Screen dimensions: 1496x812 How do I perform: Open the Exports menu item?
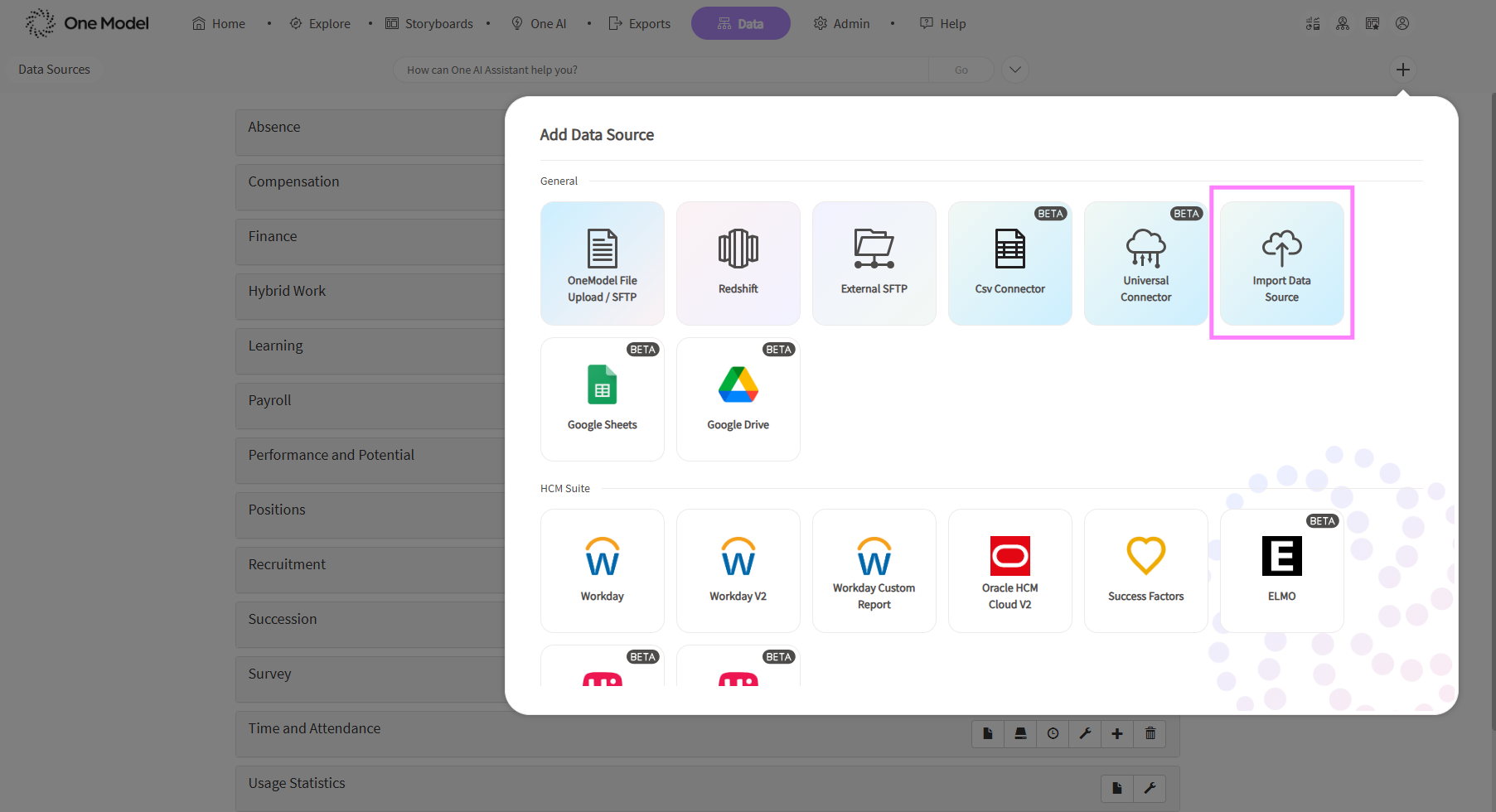coord(639,23)
